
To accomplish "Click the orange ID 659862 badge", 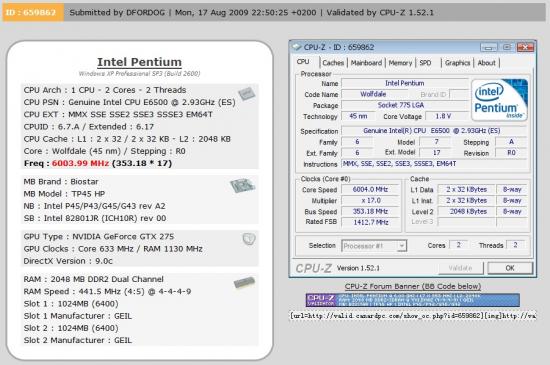I will (33, 13).
